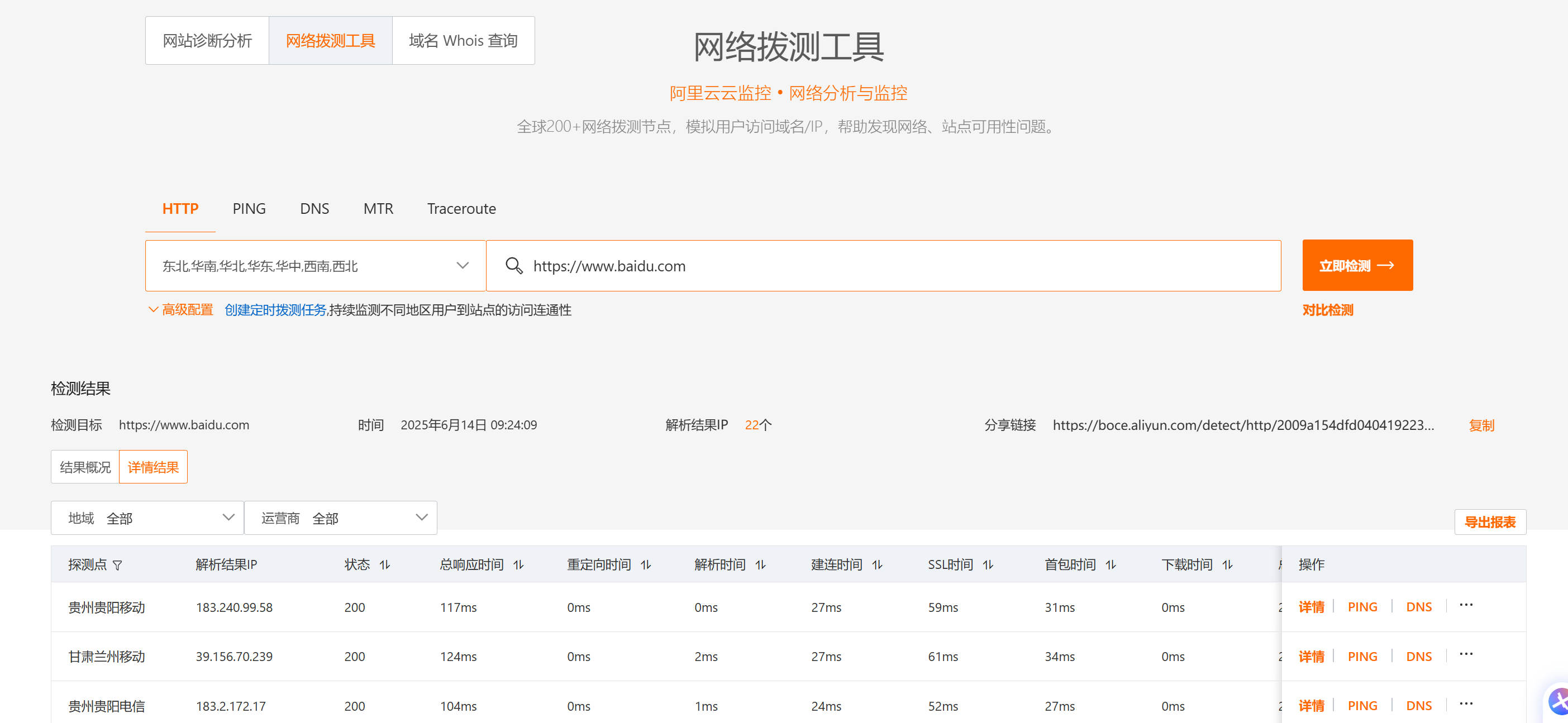The width and height of the screenshot is (1568, 723).
Task: Click the 104ms total response value
Action: coord(459,706)
